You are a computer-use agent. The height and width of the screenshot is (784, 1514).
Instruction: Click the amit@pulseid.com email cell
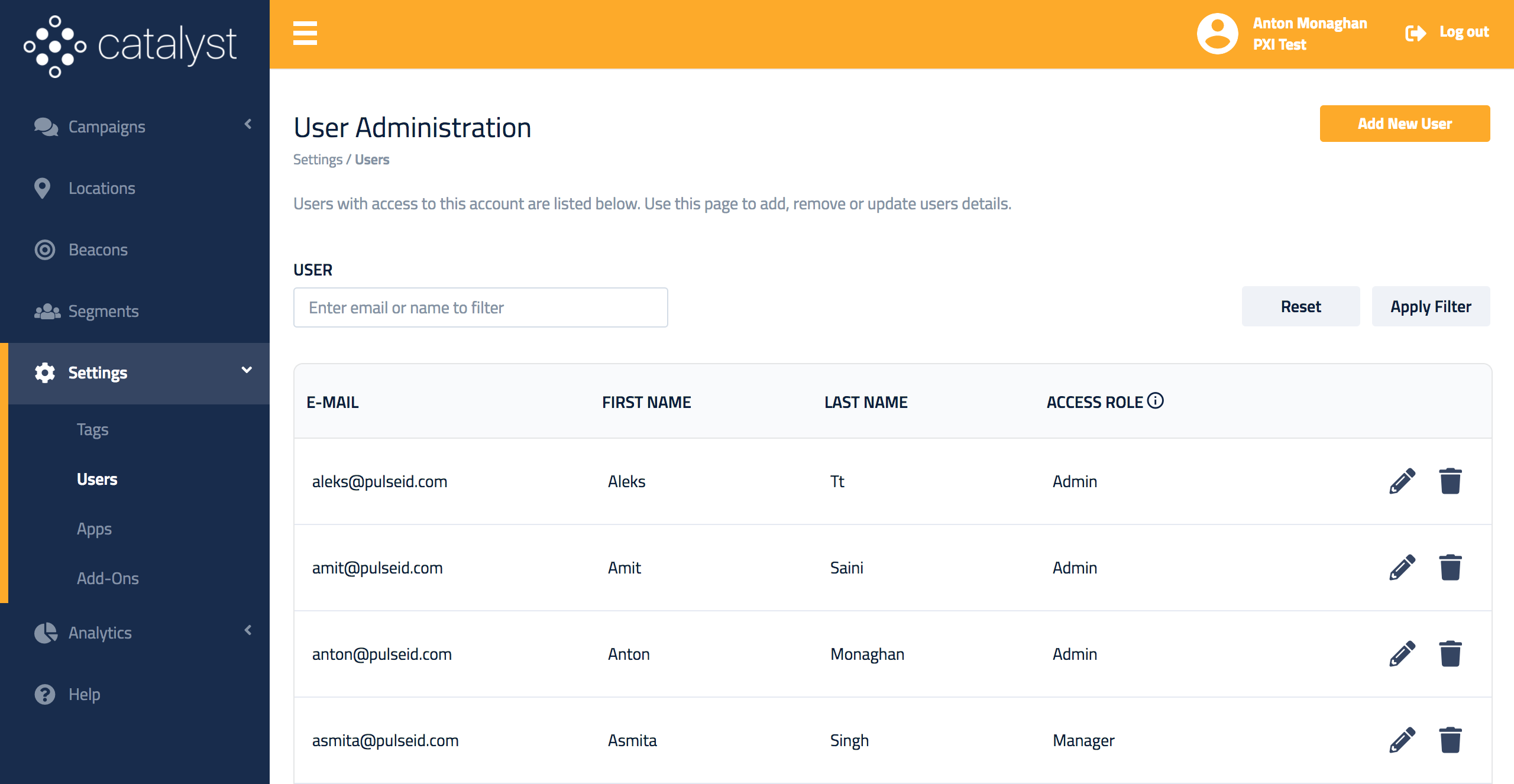[377, 568]
